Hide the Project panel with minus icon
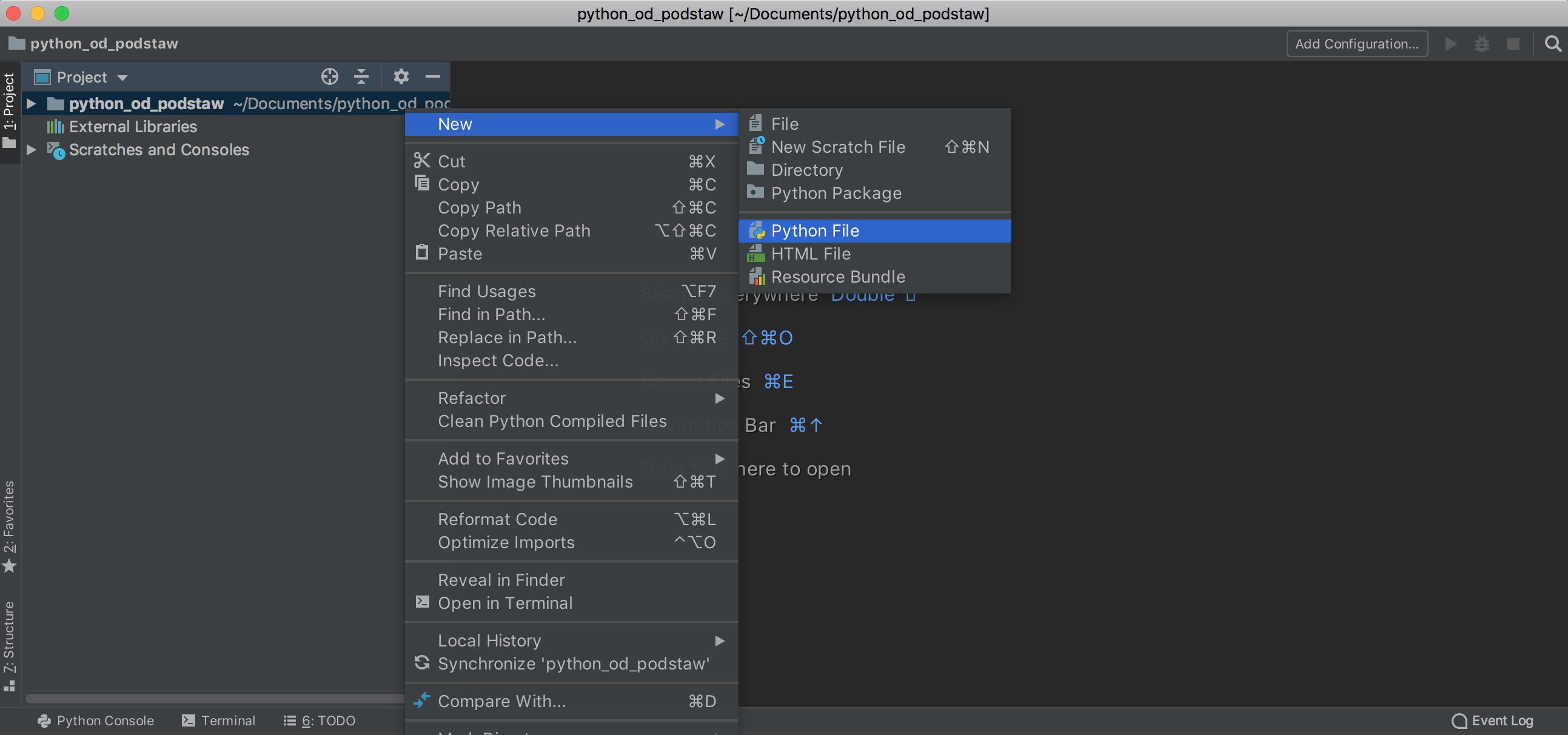 [x=433, y=77]
